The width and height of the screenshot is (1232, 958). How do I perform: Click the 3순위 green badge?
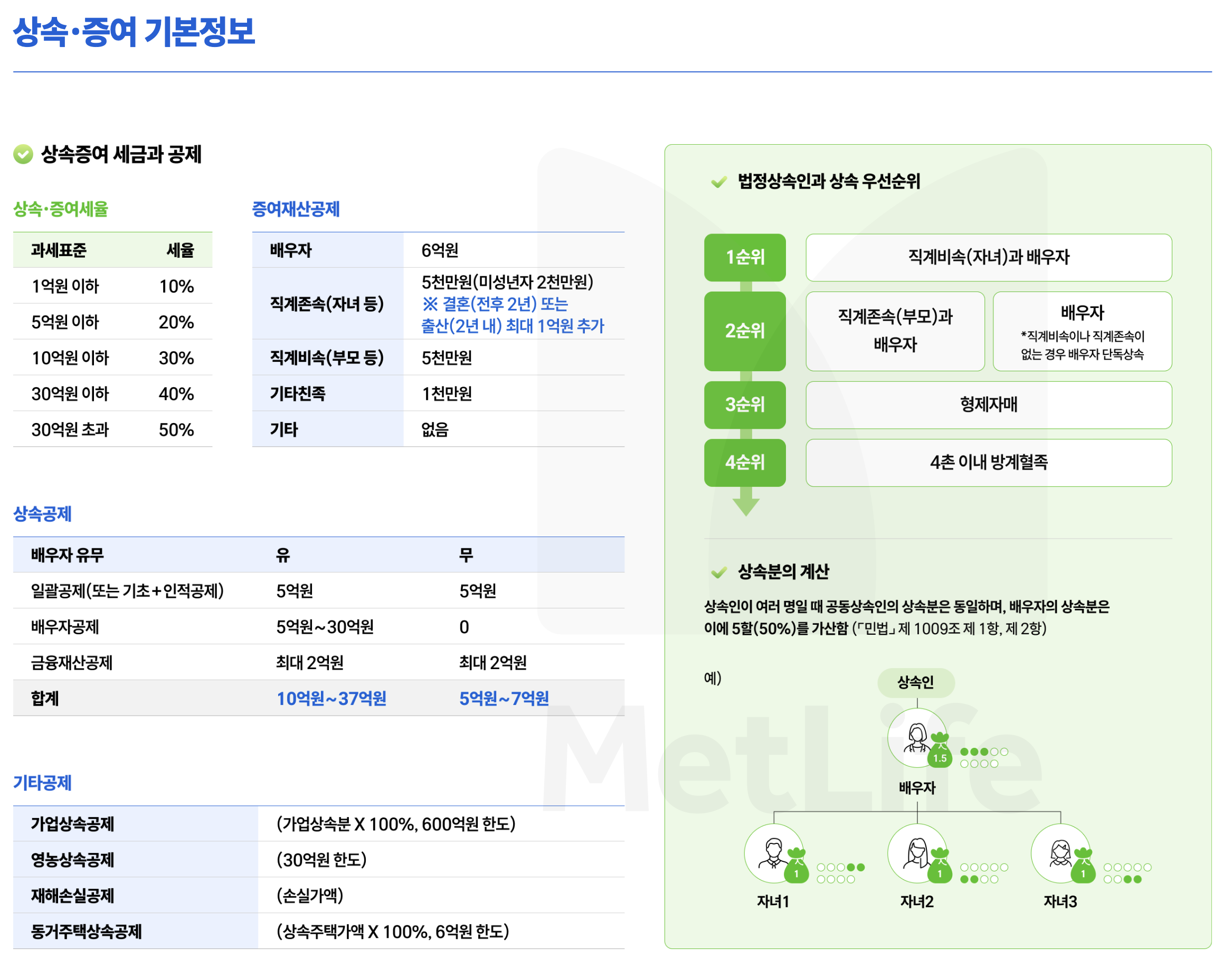tap(745, 405)
